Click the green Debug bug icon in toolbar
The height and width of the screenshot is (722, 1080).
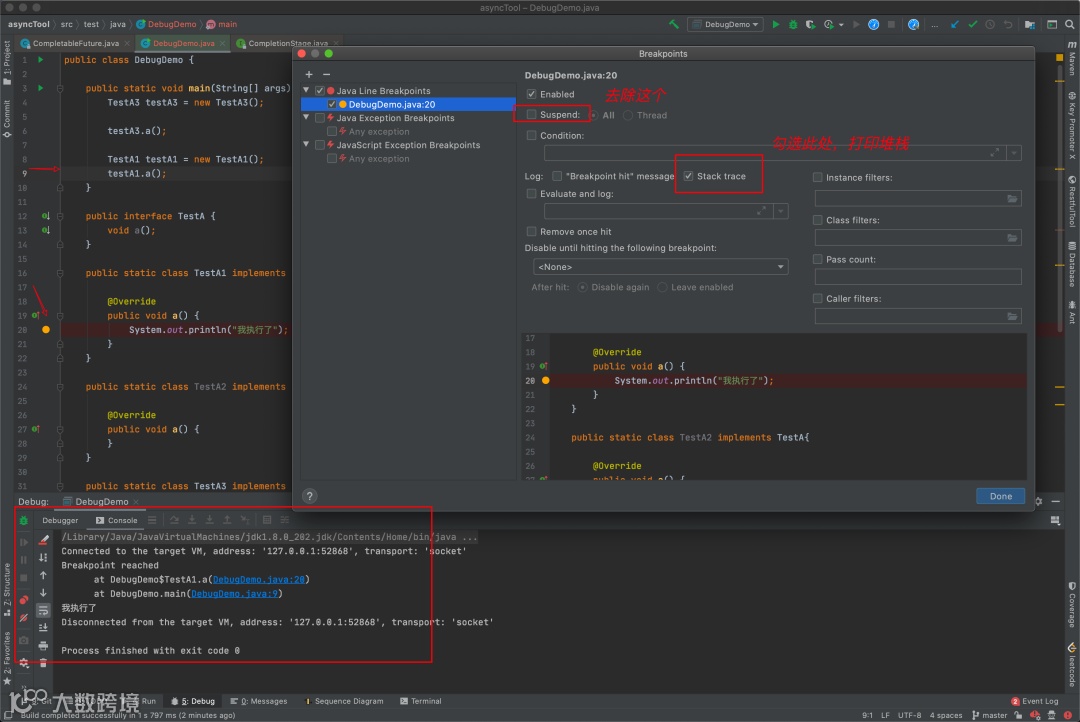(793, 24)
